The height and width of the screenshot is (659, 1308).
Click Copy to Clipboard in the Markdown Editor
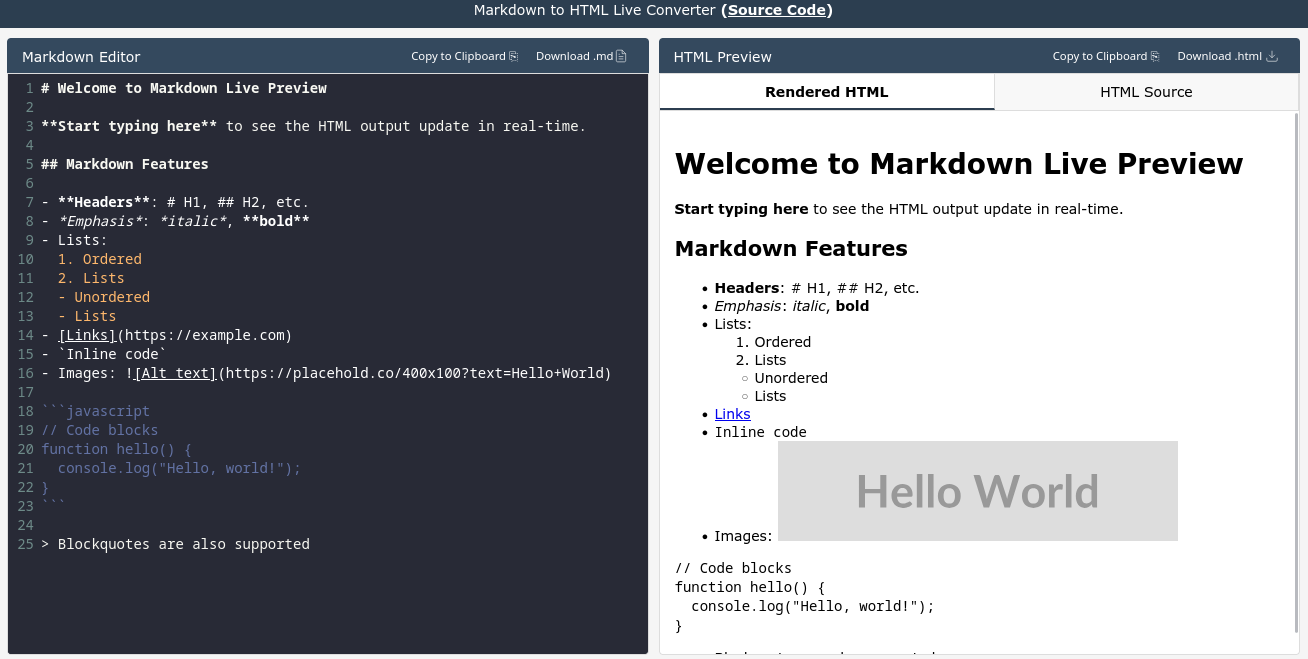456,56
